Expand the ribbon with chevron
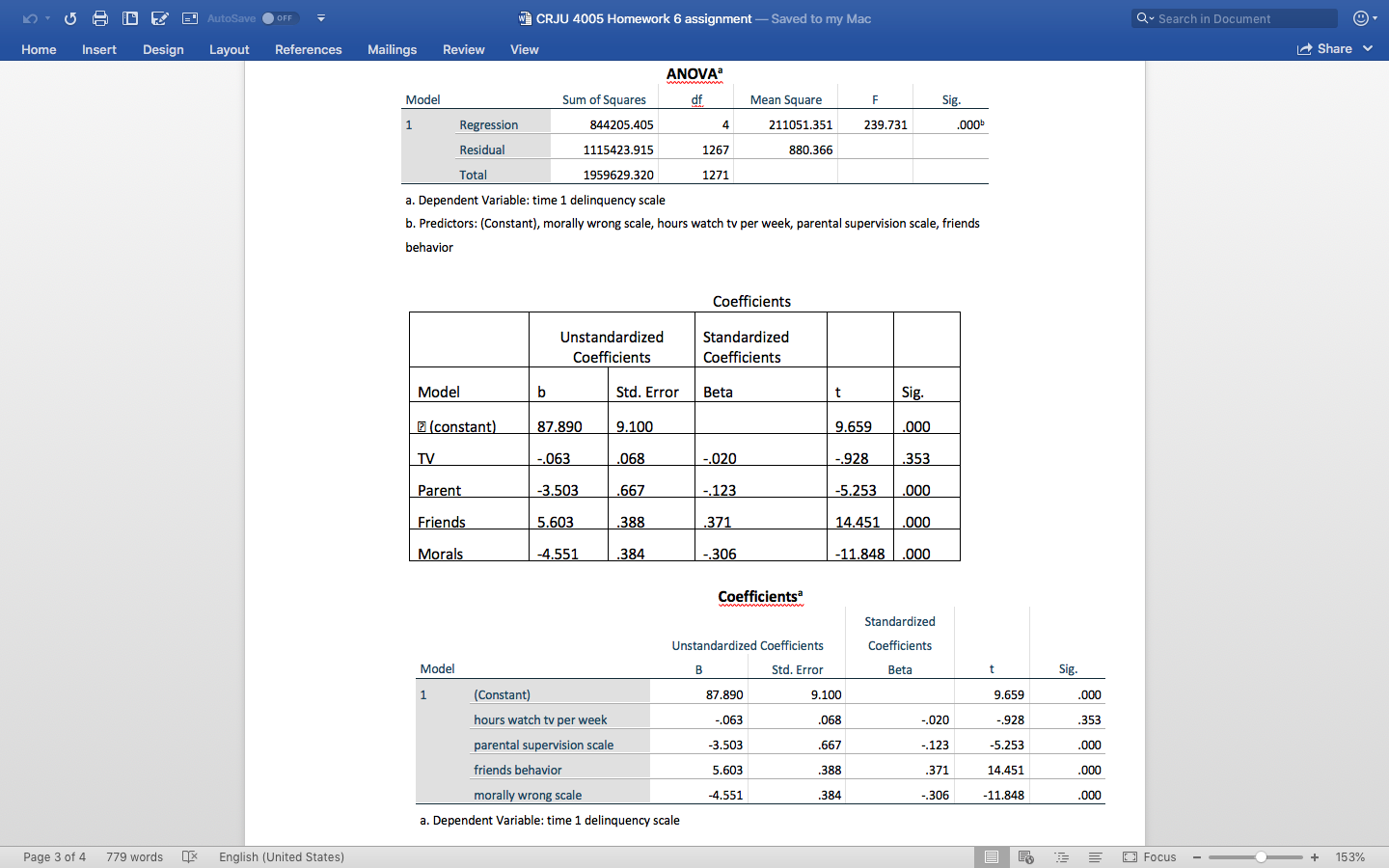Viewport: 1389px width, 868px height. 1368,48
